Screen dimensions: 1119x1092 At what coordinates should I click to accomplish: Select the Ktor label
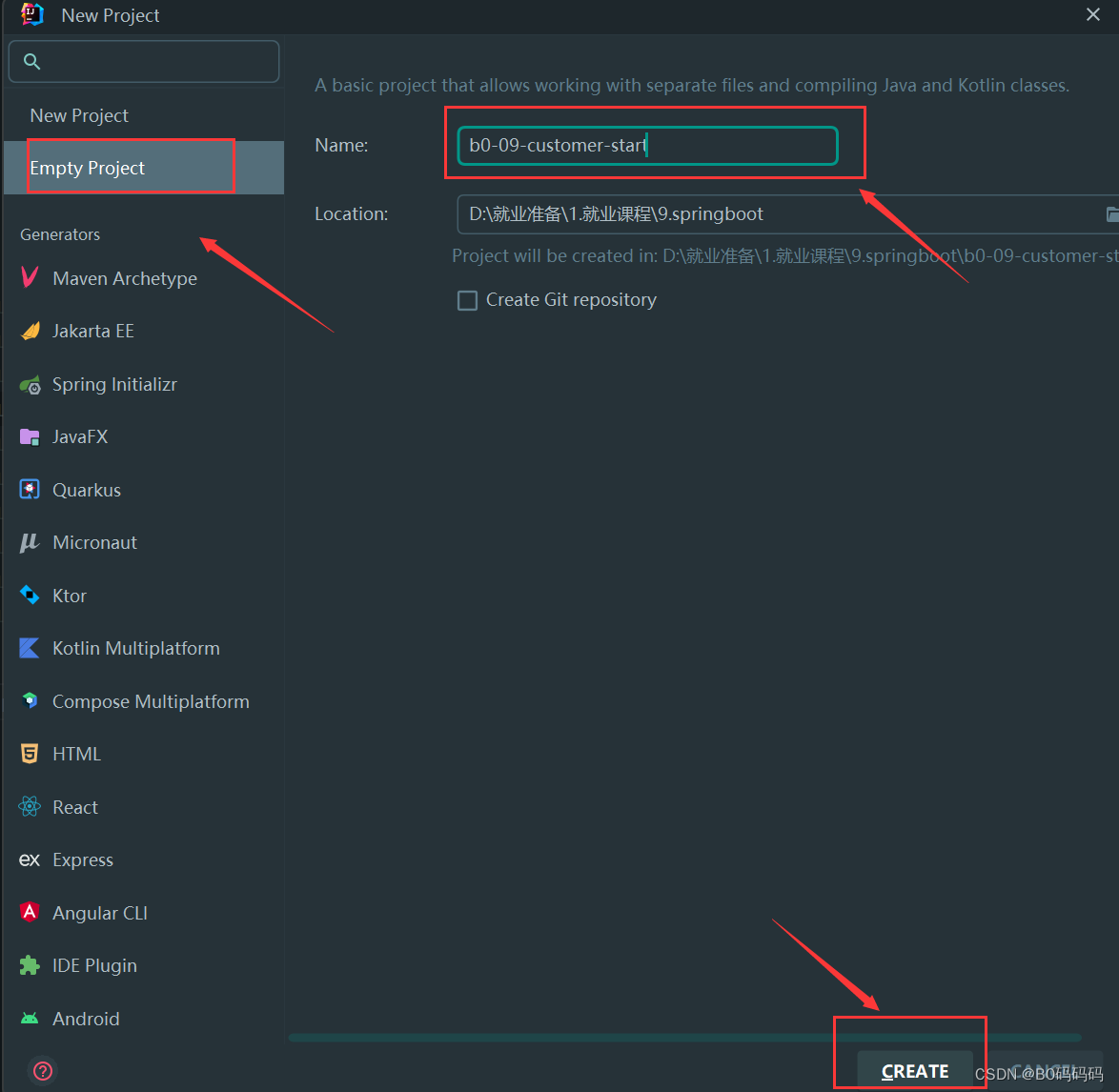coord(70,596)
